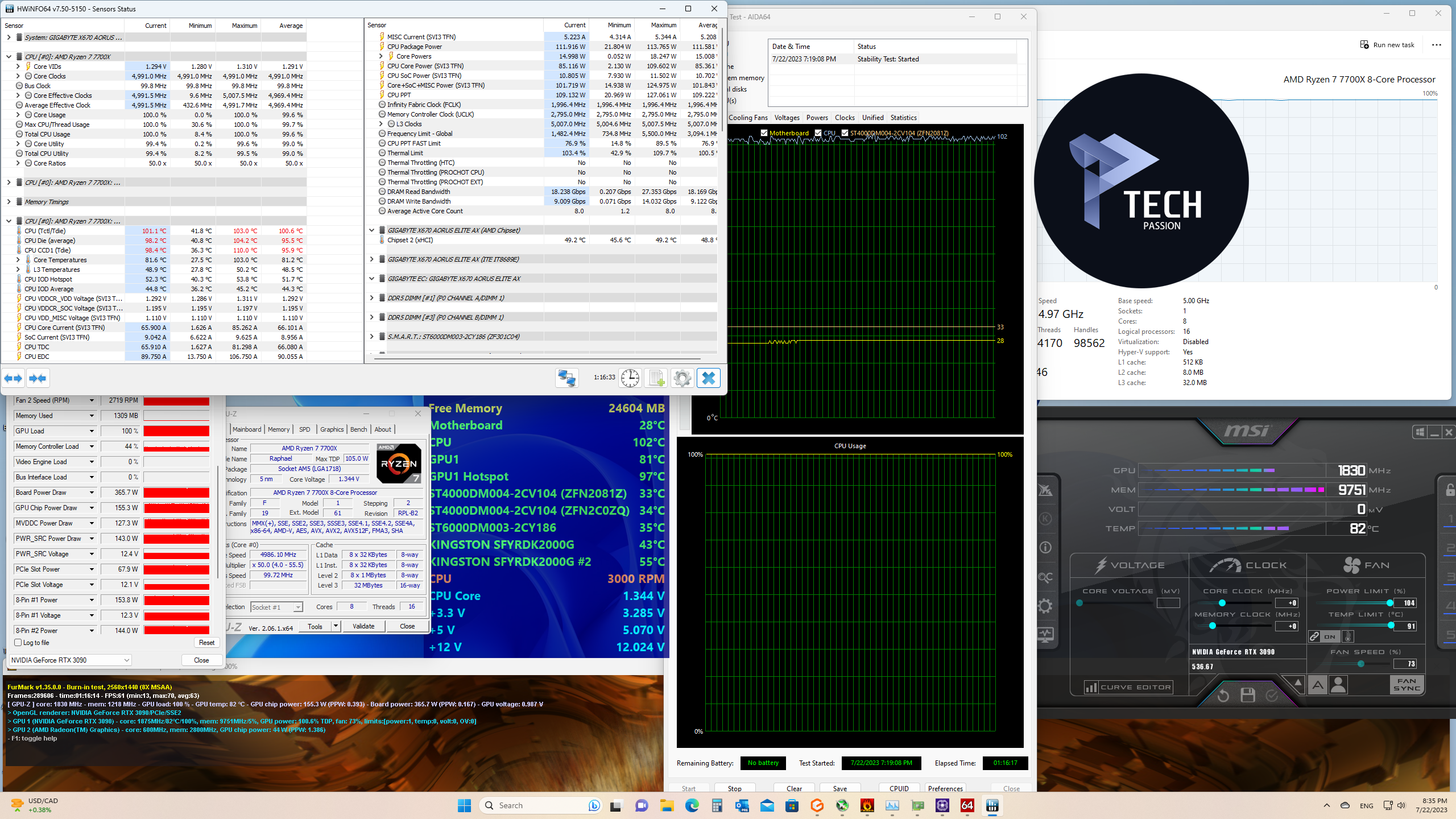Open HWiNFO network remote monitors icon
Screen dimensions: 1456x819
coord(566,378)
